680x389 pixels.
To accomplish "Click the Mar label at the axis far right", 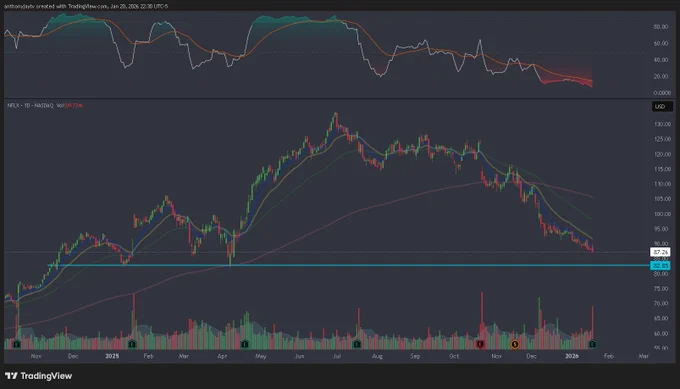I will click(x=644, y=356).
